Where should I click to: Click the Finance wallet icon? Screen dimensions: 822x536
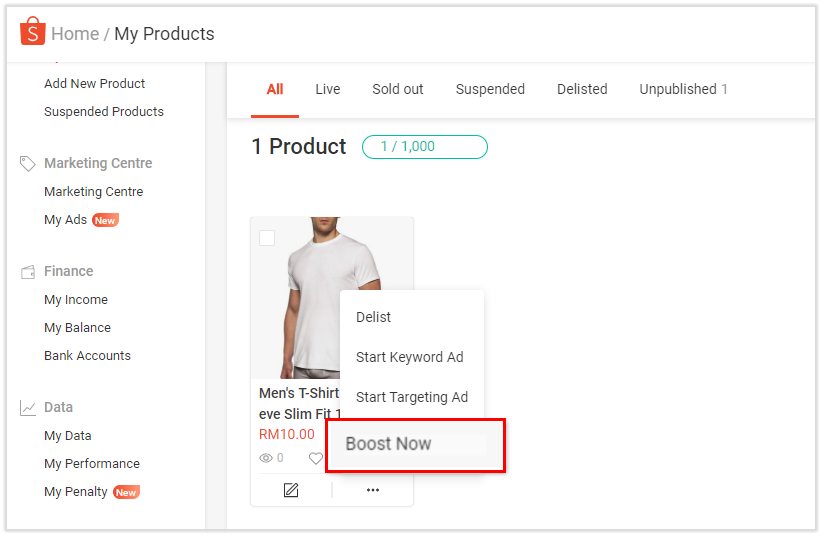(28, 272)
